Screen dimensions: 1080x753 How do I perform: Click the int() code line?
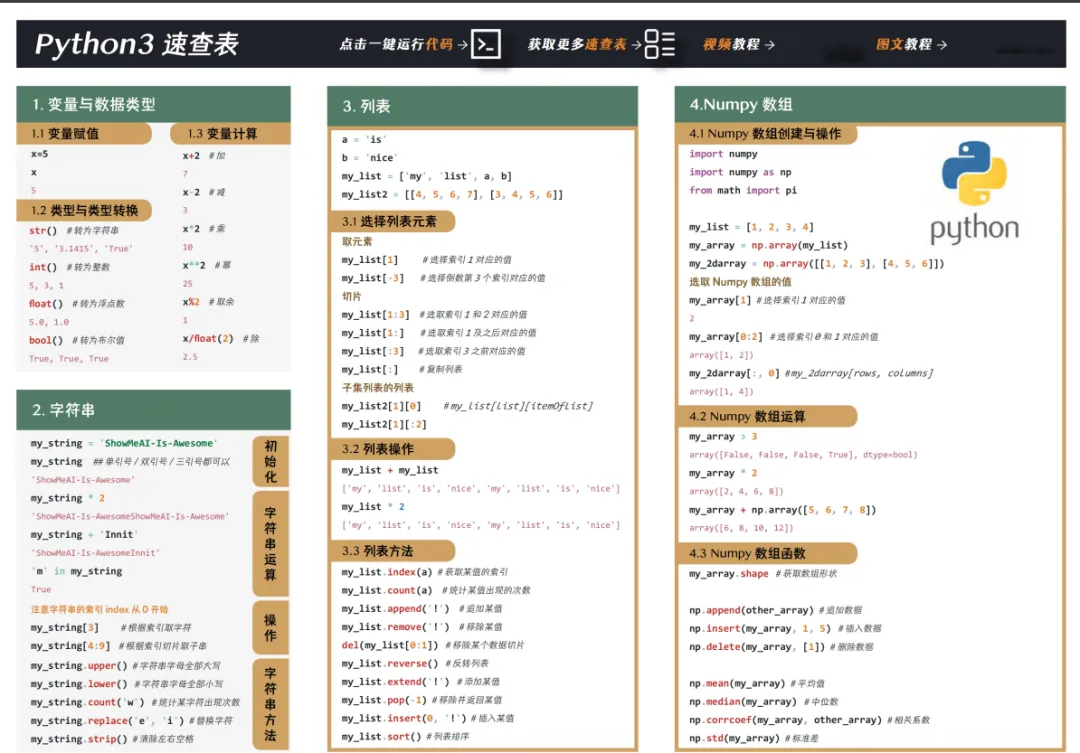[70, 267]
